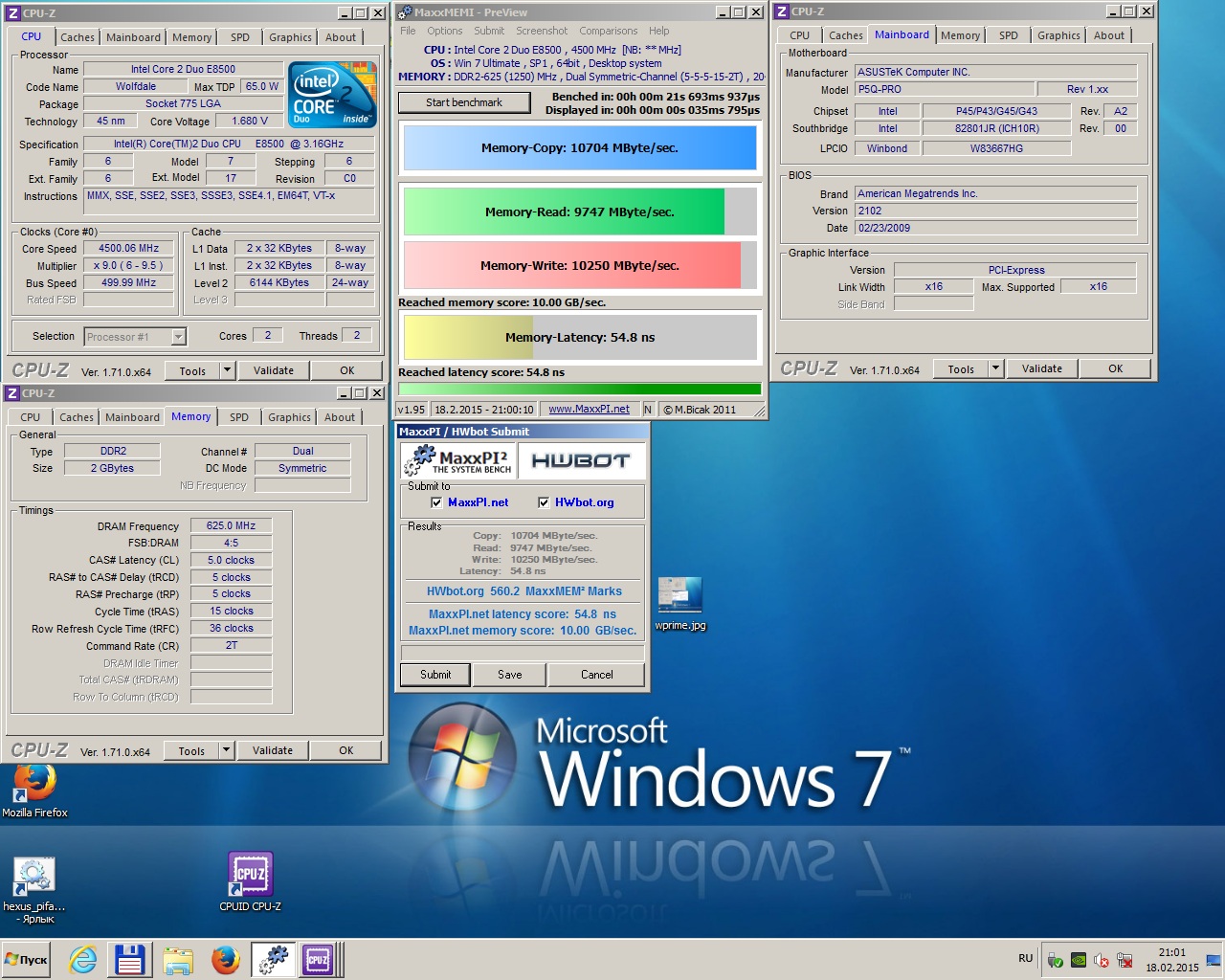
Task: Click the Intel Core 2 Duo logo
Action: pyautogui.click(x=333, y=95)
